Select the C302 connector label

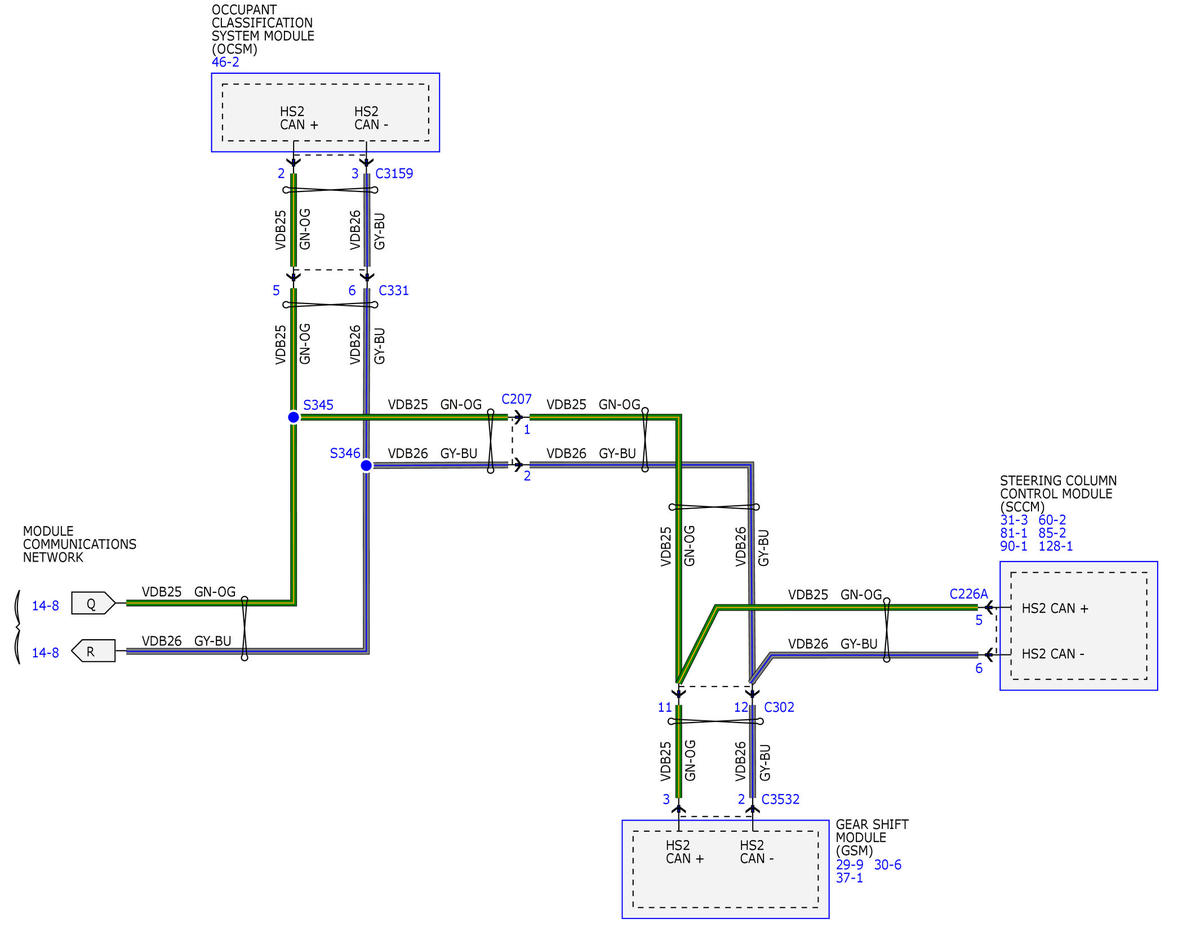tap(779, 707)
